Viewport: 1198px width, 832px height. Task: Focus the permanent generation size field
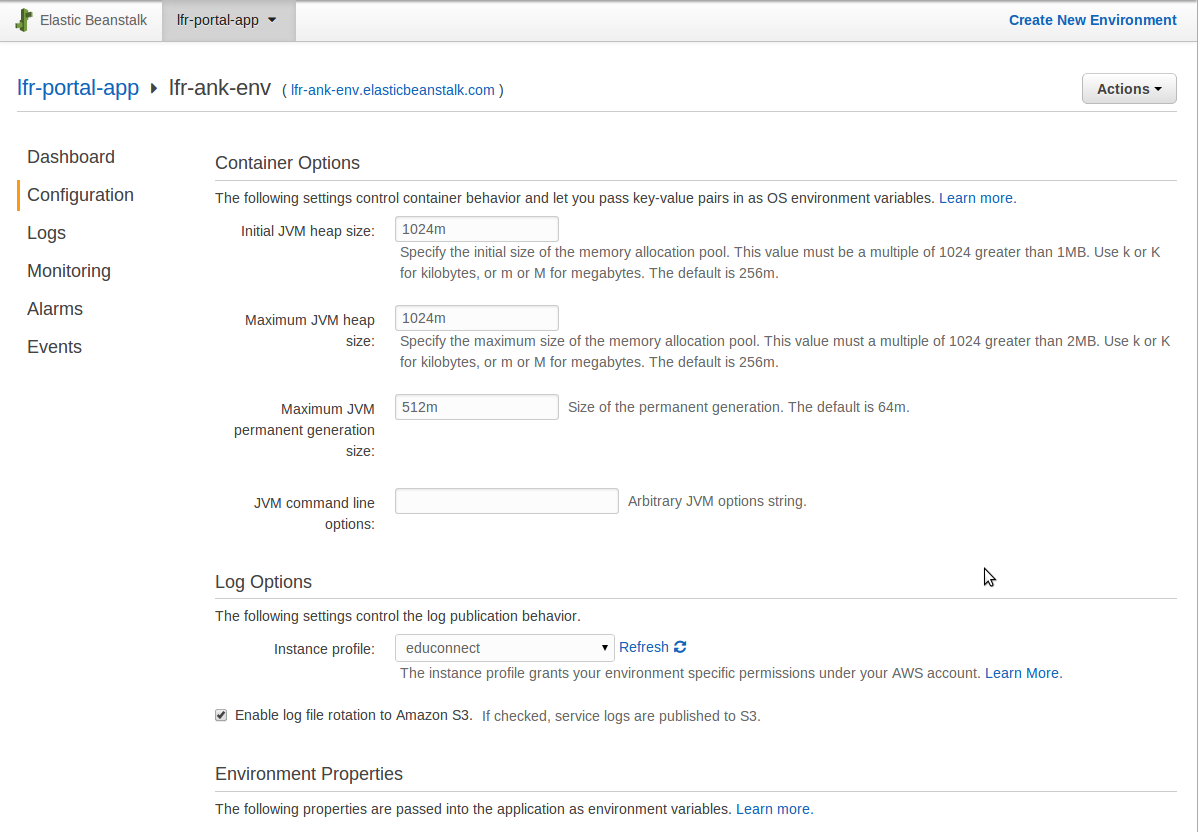(x=477, y=407)
